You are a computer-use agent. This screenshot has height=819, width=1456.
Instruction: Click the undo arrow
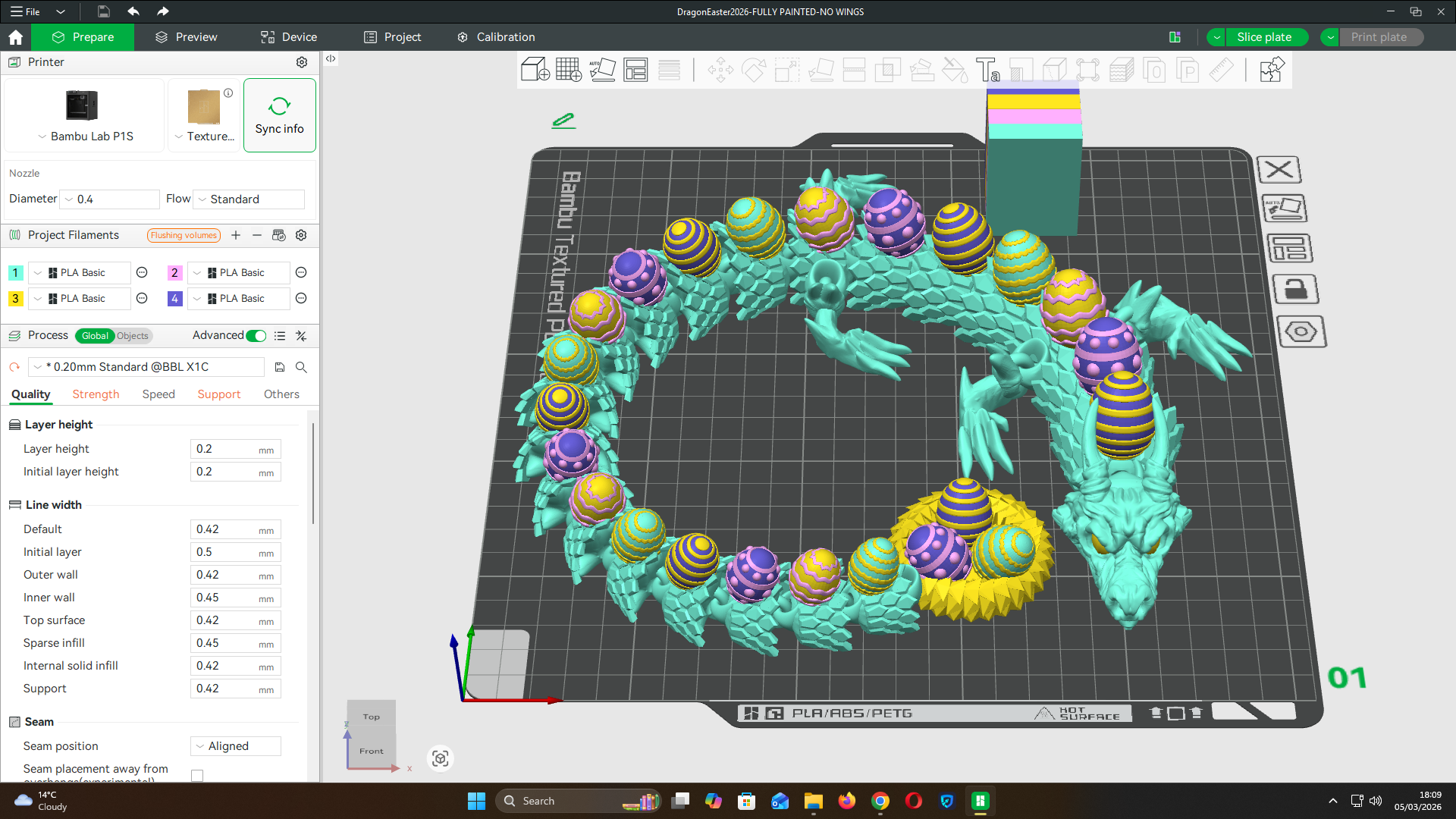133,11
